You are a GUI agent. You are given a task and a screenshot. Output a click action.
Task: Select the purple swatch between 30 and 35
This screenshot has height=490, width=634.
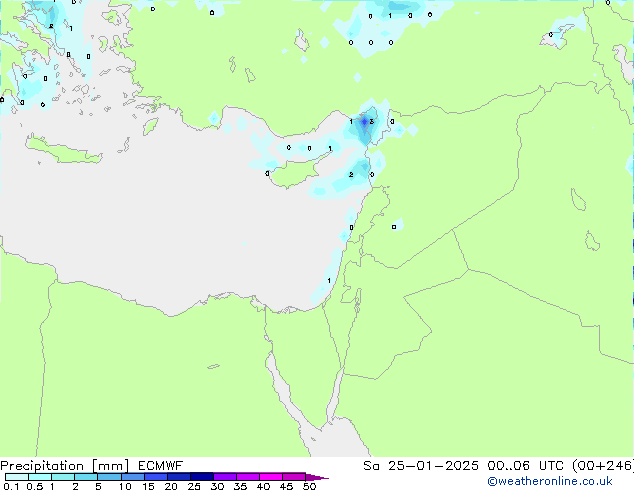(225, 477)
